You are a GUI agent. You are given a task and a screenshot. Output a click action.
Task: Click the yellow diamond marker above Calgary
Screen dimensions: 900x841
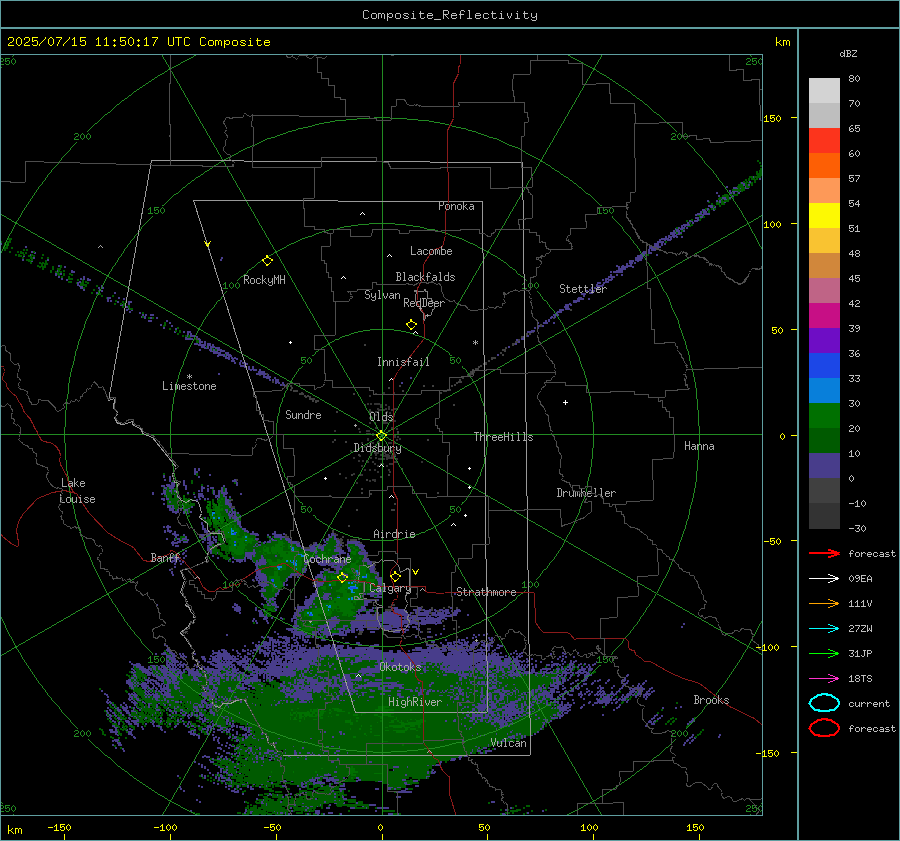395,576
